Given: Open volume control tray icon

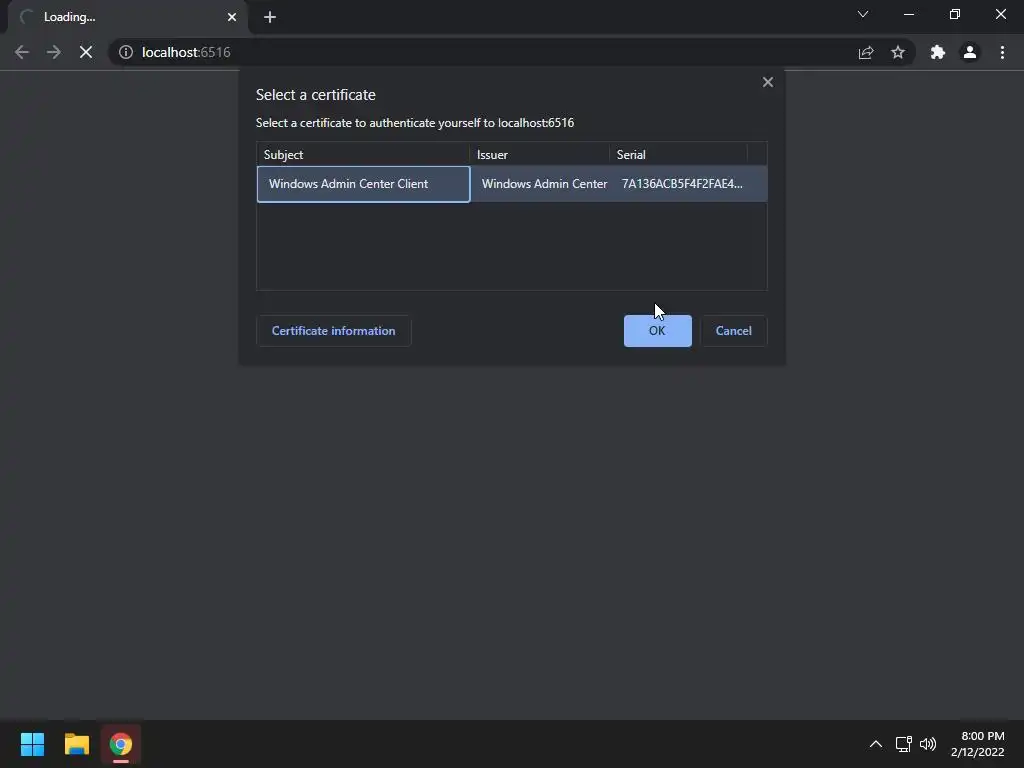Looking at the screenshot, I should (927, 744).
